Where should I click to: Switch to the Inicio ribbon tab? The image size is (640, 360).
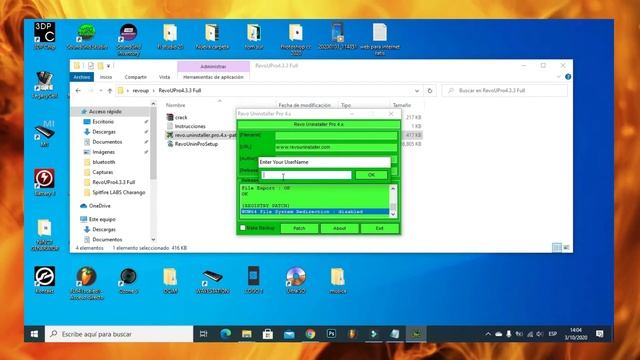click(106, 77)
